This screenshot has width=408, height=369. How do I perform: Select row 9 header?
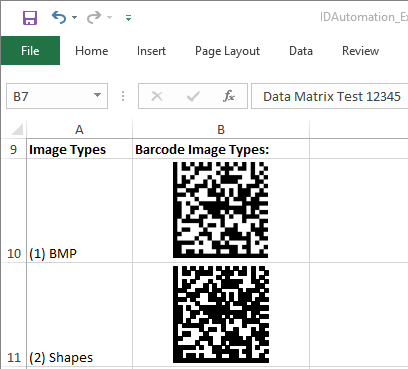[13, 149]
